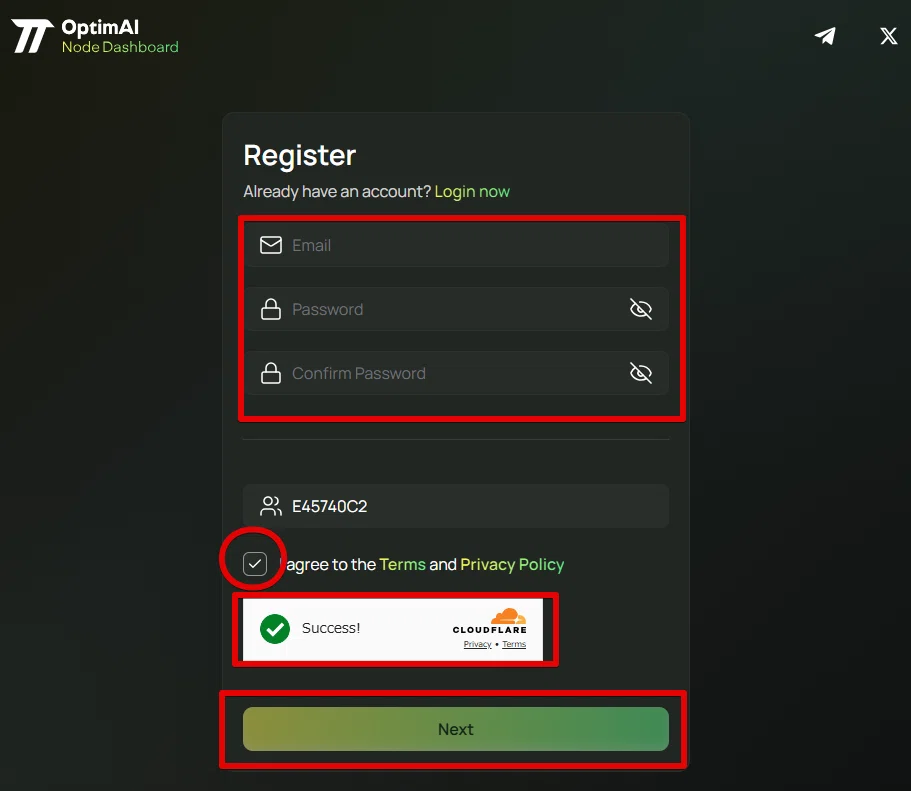
Task: Open the green Terms link
Action: pyautogui.click(x=402, y=564)
